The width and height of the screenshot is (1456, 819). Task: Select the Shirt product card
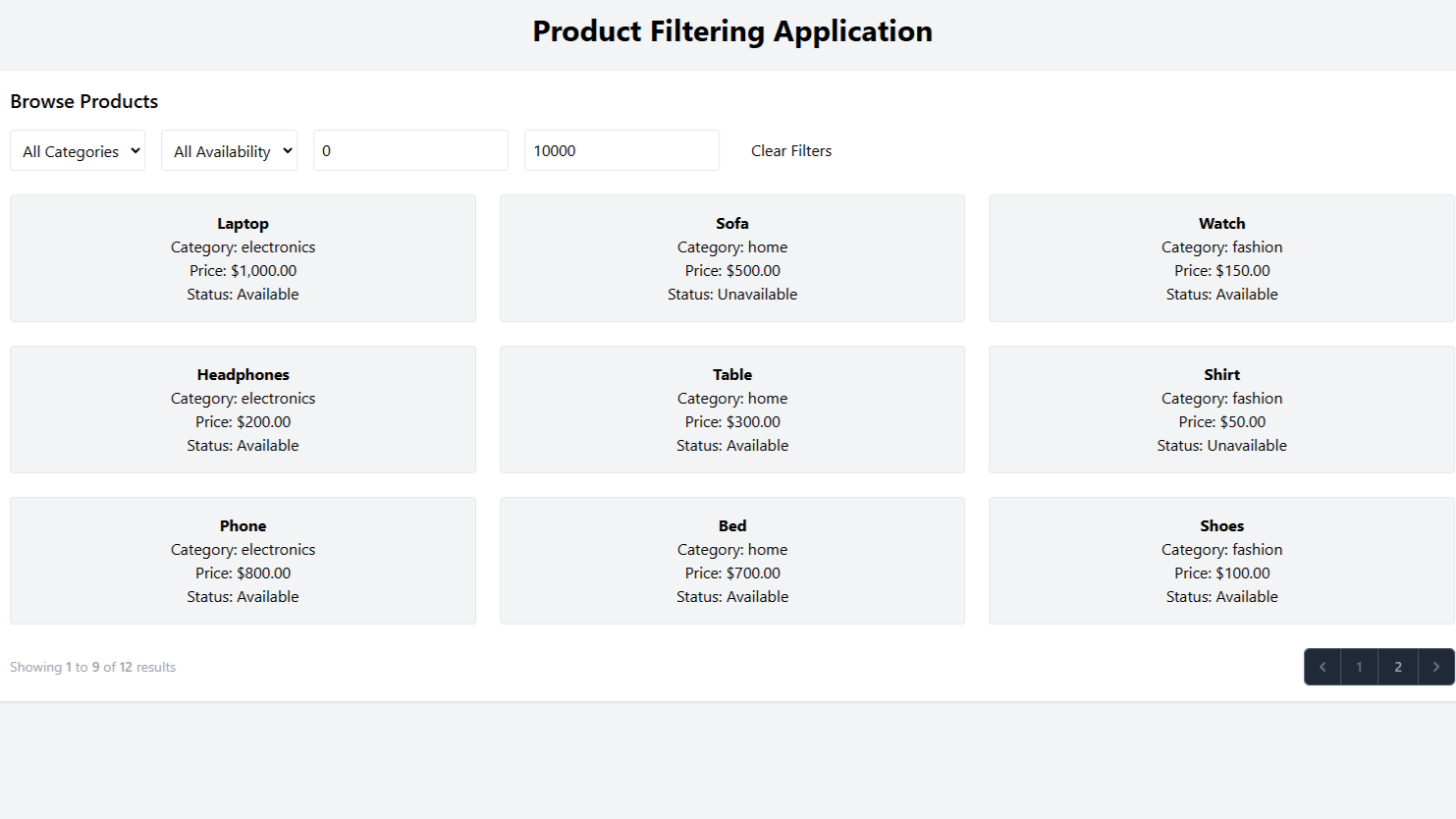pos(1221,409)
